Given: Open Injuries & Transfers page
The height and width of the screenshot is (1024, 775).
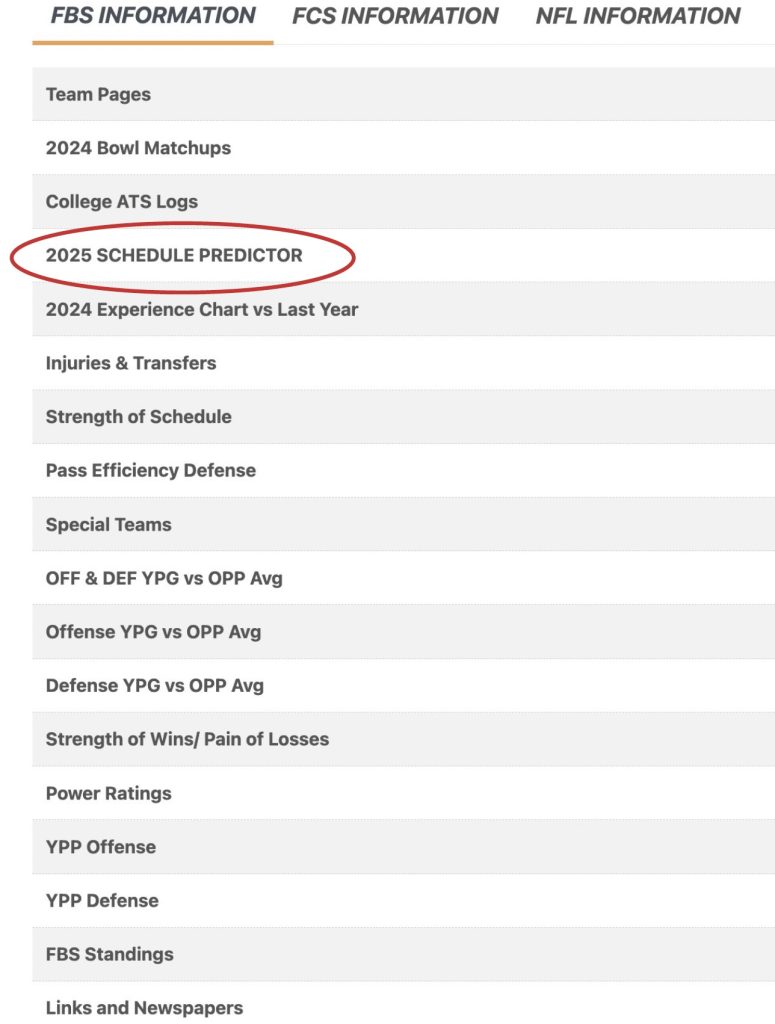Looking at the screenshot, I should pyautogui.click(x=131, y=364).
